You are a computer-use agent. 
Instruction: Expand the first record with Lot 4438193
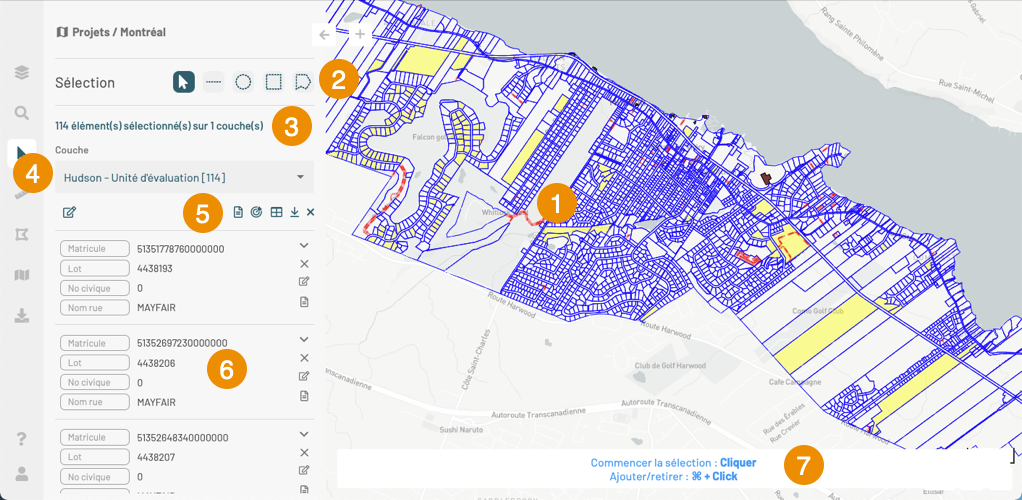[304, 245]
